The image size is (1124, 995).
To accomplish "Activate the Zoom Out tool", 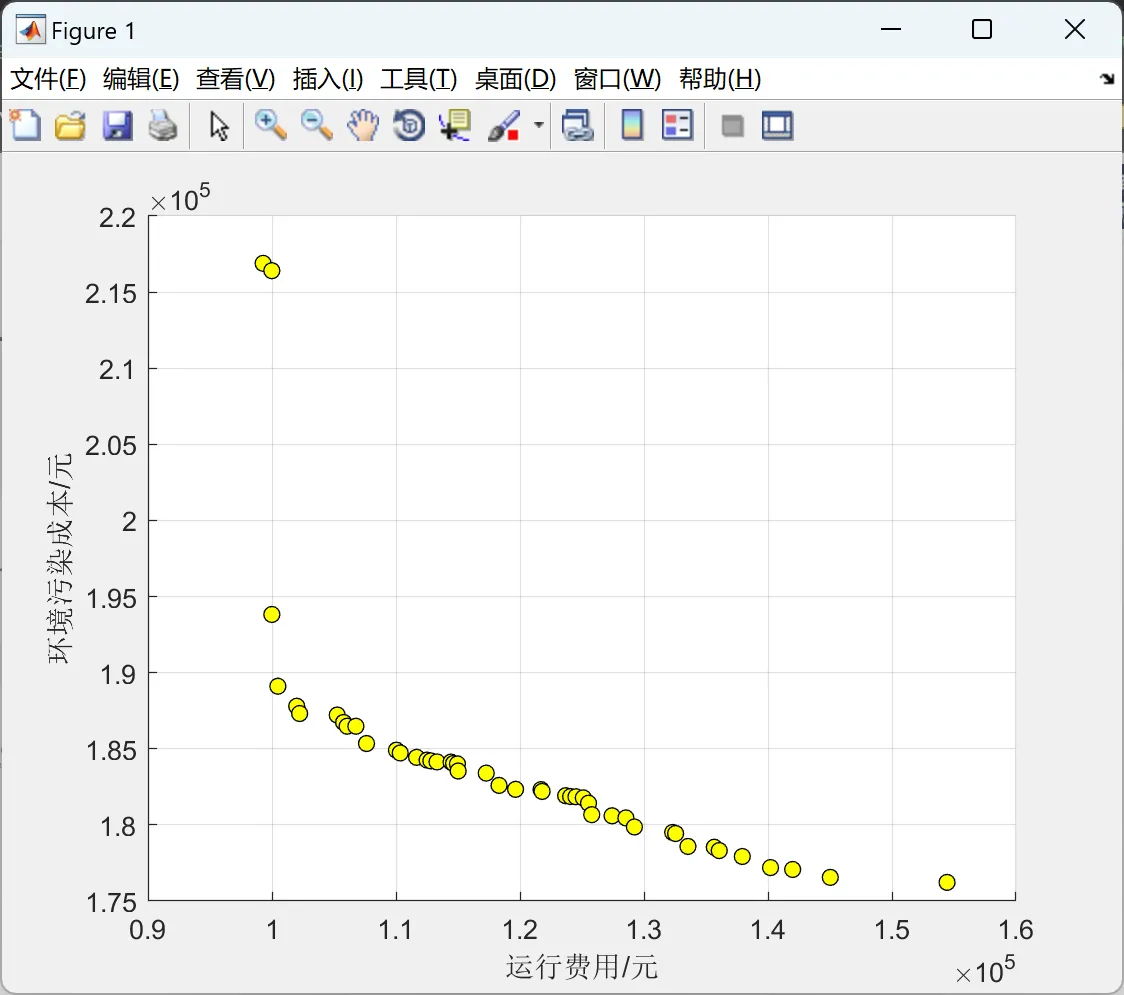I will tap(316, 125).
